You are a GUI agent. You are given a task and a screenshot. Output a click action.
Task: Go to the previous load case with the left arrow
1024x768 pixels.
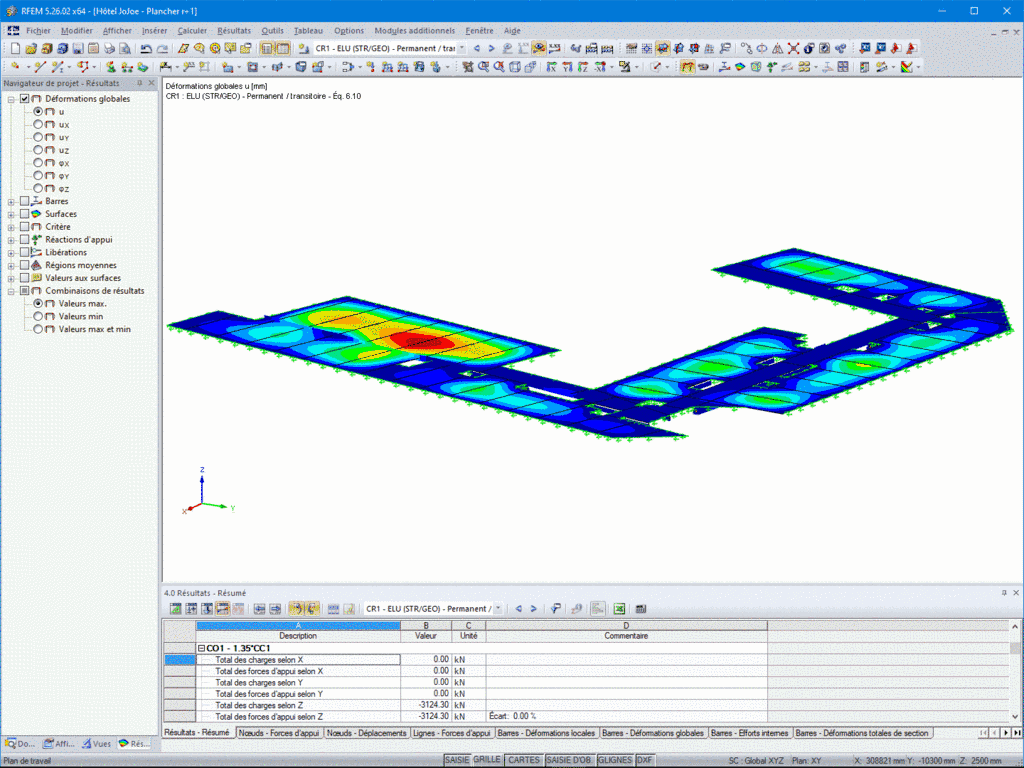pos(477,48)
